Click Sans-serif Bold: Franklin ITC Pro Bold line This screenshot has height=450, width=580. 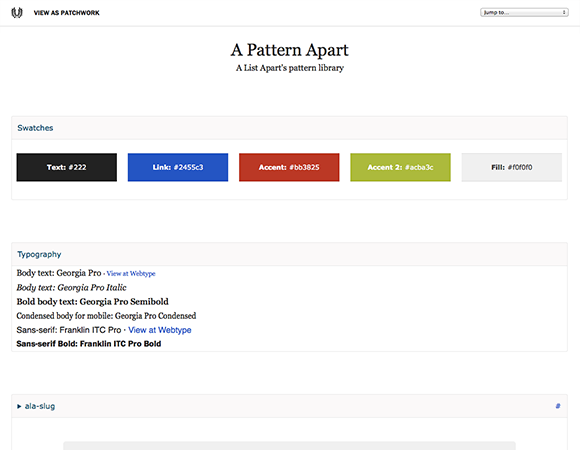(x=89, y=344)
